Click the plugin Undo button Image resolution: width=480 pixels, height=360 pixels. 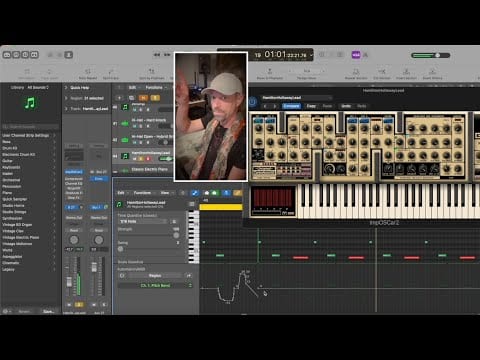click(x=346, y=106)
